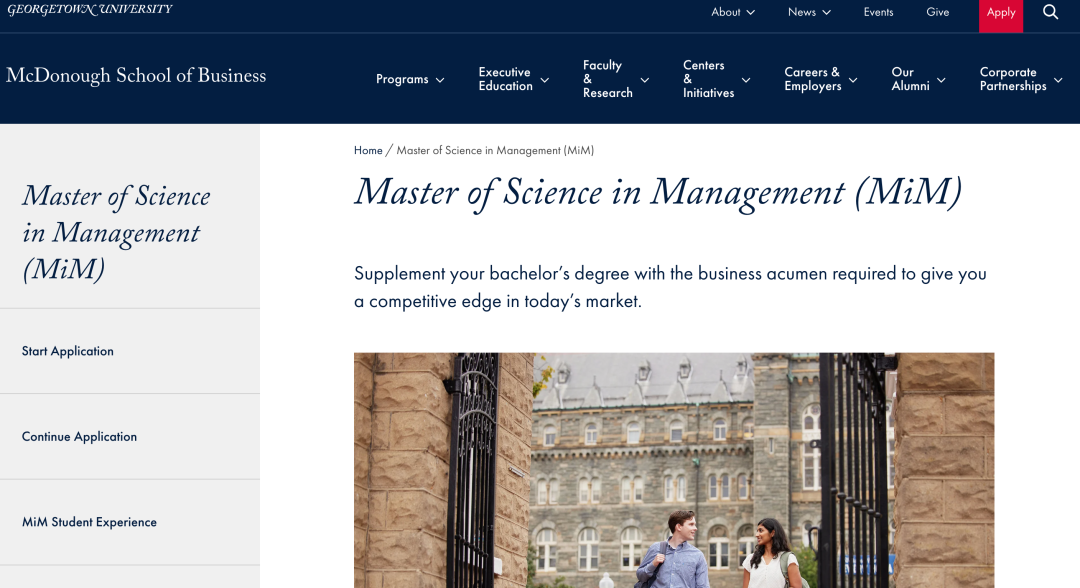Click the intro paragraph beginning 'Supplement your bachelor's degree'
Viewport: 1080px width, 588px height.
point(670,287)
